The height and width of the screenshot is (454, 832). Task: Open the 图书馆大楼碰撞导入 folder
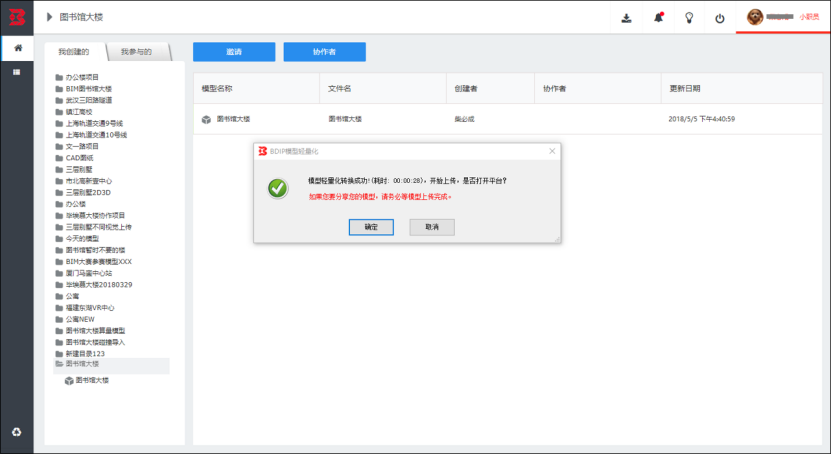coord(96,343)
